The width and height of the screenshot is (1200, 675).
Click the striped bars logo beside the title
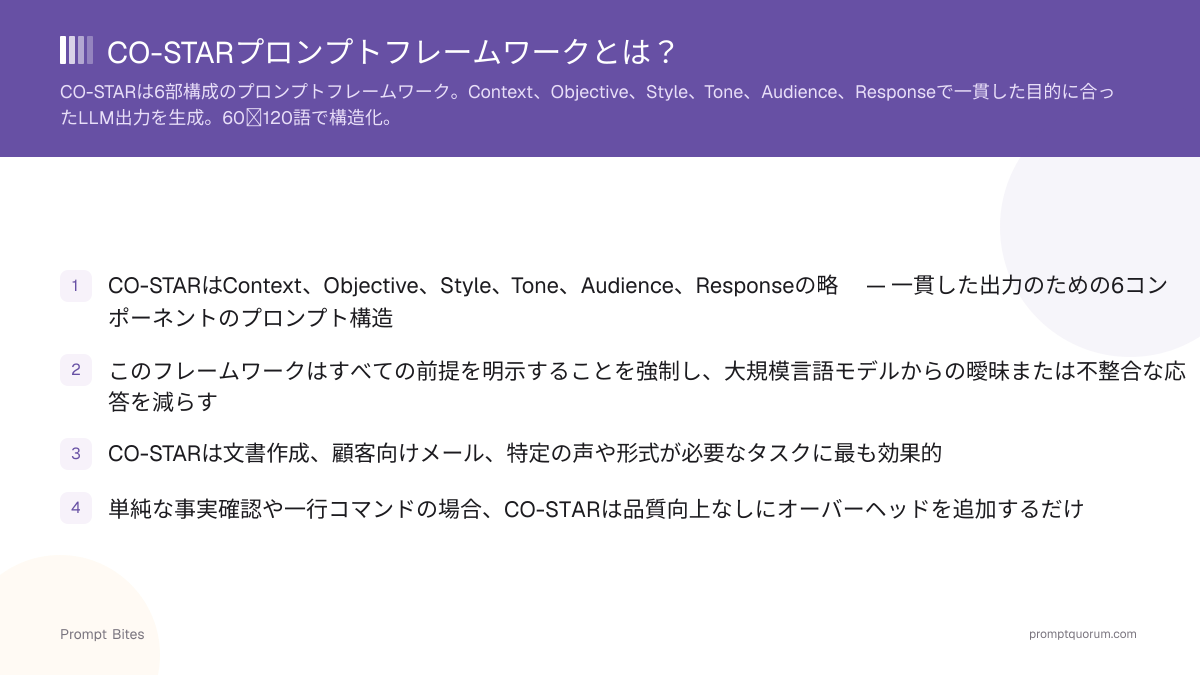tap(77, 50)
